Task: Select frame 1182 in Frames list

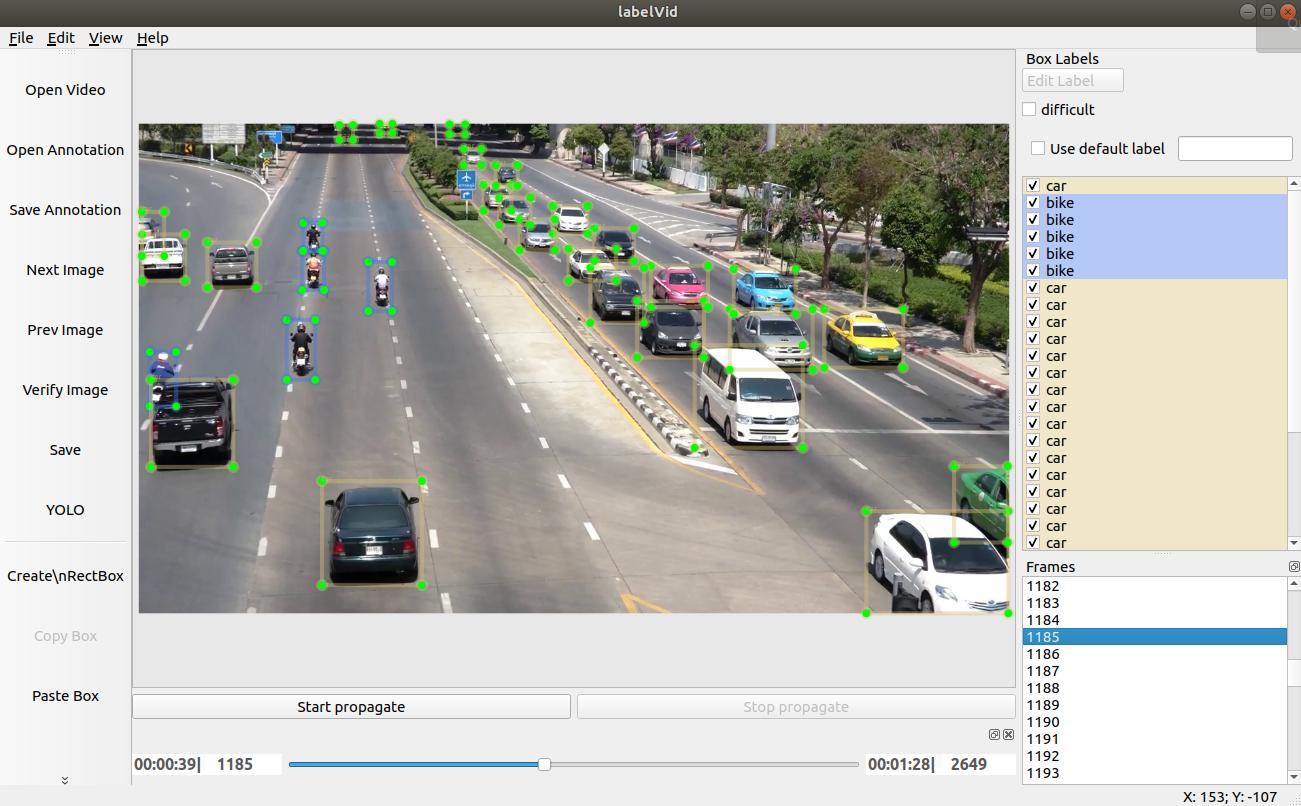Action: [x=1154, y=586]
